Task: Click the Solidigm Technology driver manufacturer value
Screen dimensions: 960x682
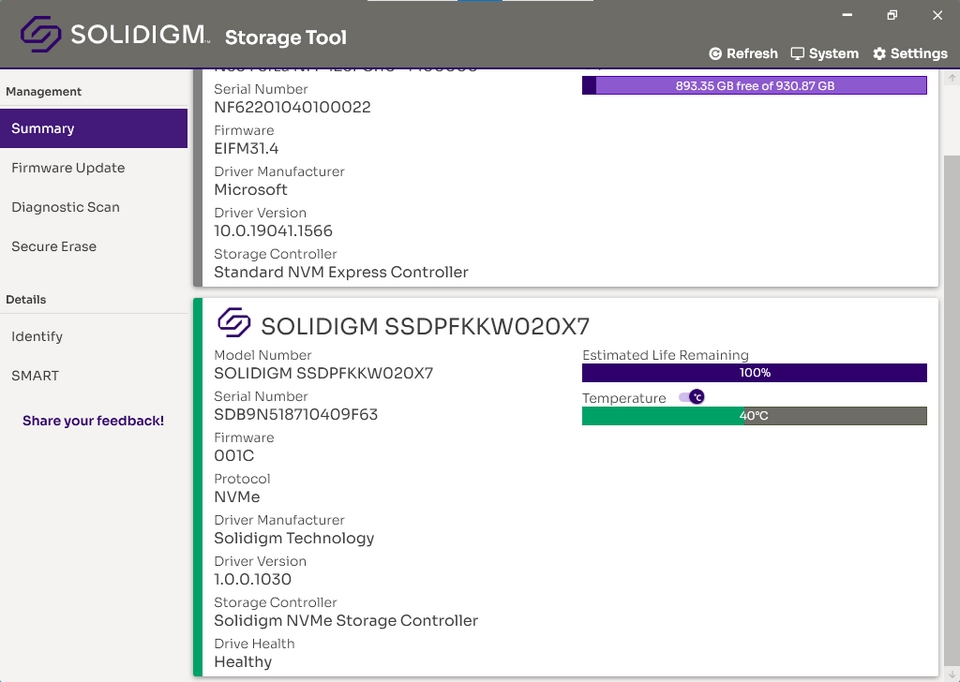Action: coord(294,538)
